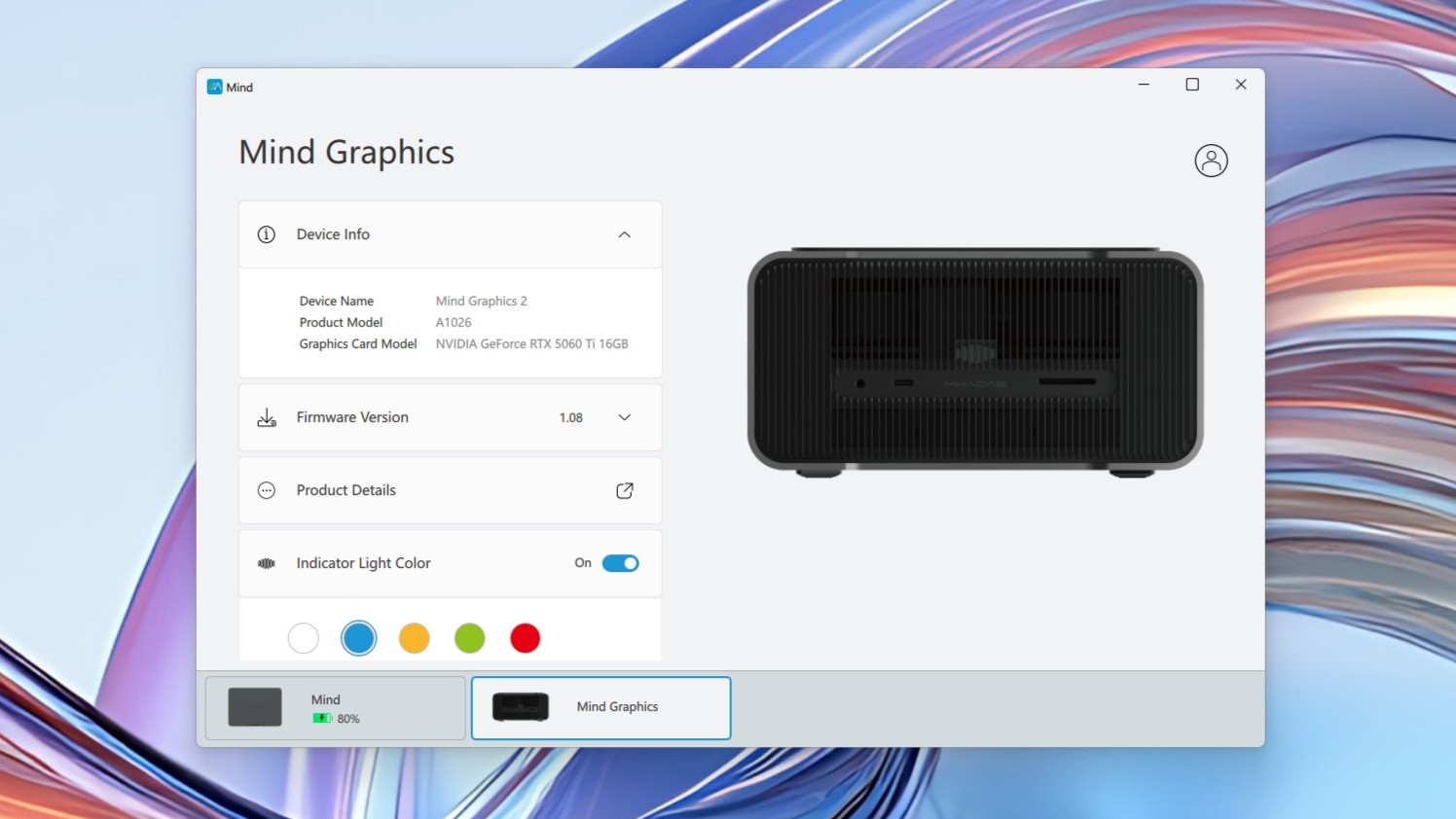Turn off the Indicator Light Color switch

tap(620, 563)
